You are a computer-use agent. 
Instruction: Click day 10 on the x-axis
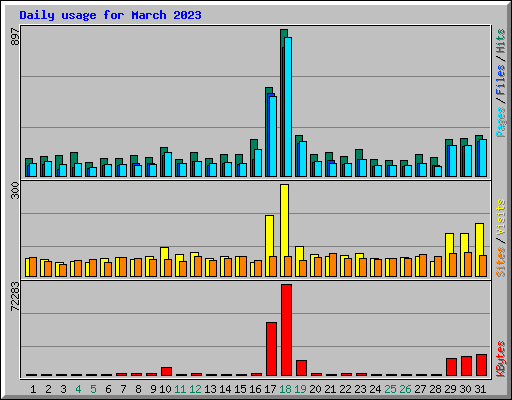tap(165, 389)
